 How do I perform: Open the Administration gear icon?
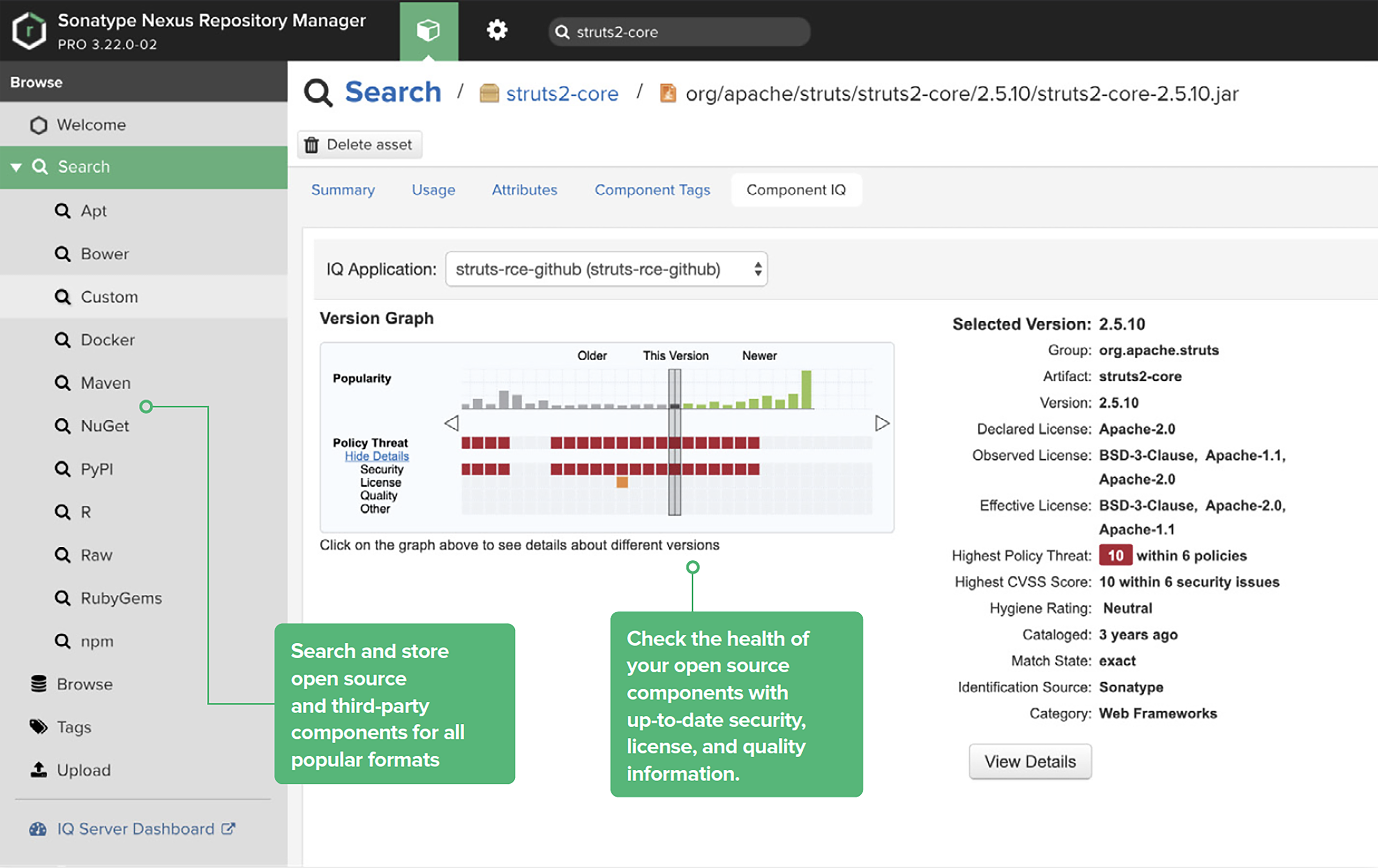[497, 30]
